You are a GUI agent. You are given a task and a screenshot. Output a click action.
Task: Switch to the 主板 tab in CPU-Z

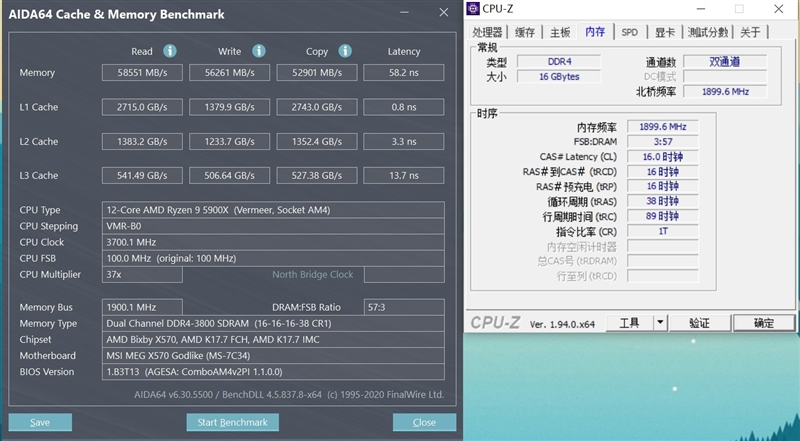pos(560,32)
